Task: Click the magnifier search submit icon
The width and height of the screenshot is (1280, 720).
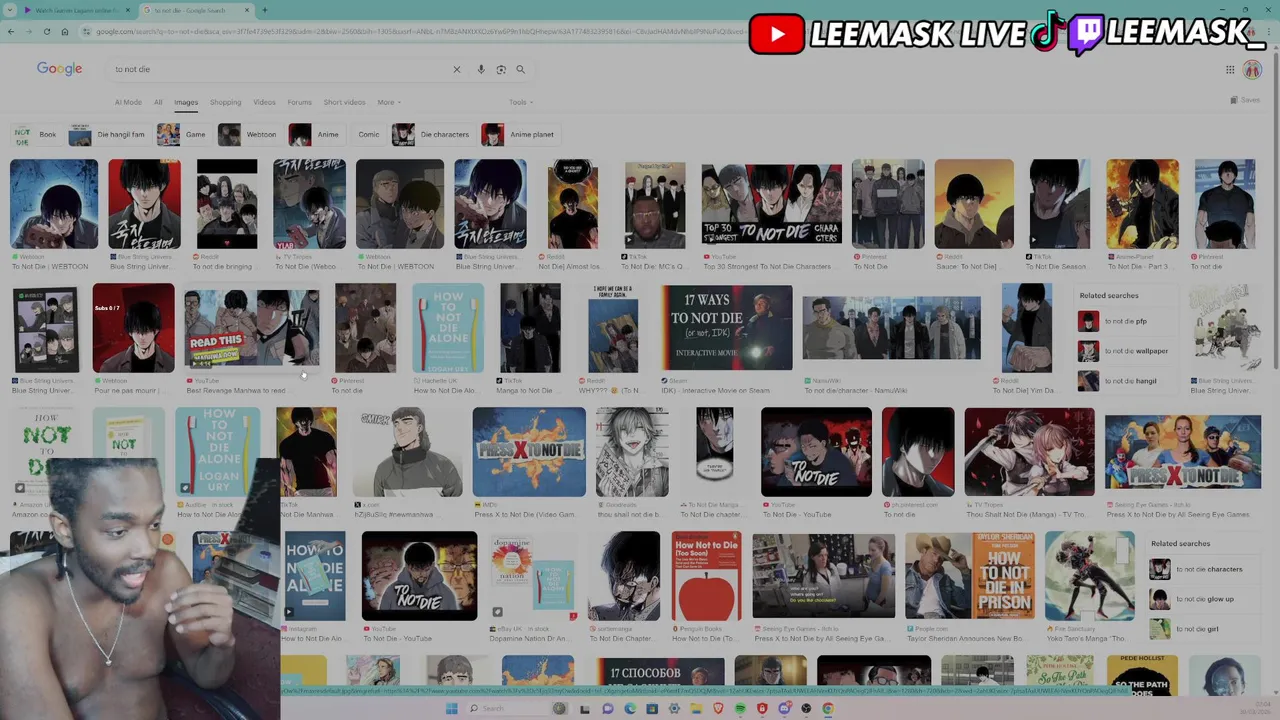Action: coord(520,69)
